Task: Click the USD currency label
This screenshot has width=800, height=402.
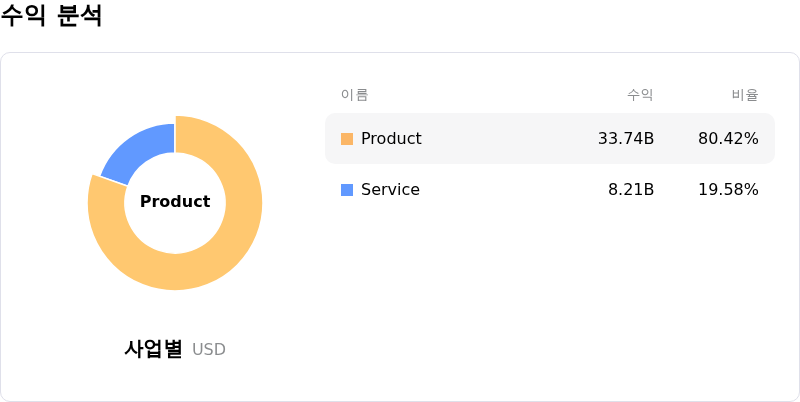Action: (x=209, y=350)
